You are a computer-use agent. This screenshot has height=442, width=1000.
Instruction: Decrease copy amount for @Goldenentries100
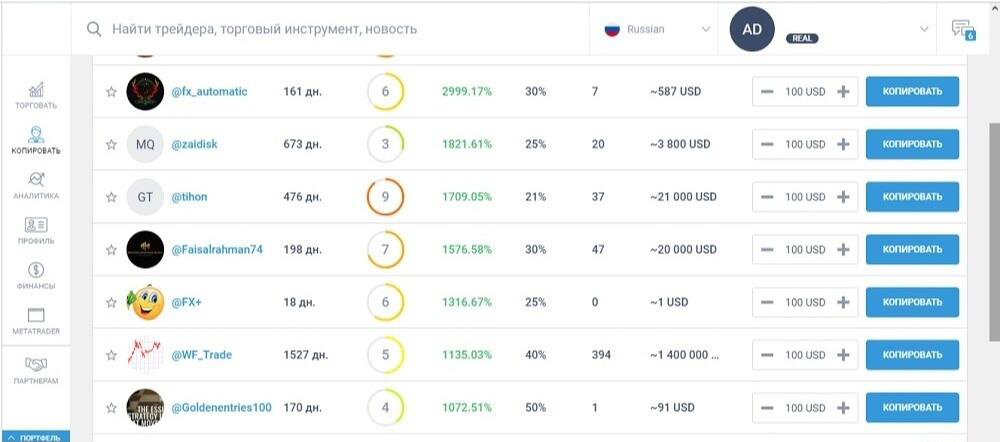[x=767, y=408]
